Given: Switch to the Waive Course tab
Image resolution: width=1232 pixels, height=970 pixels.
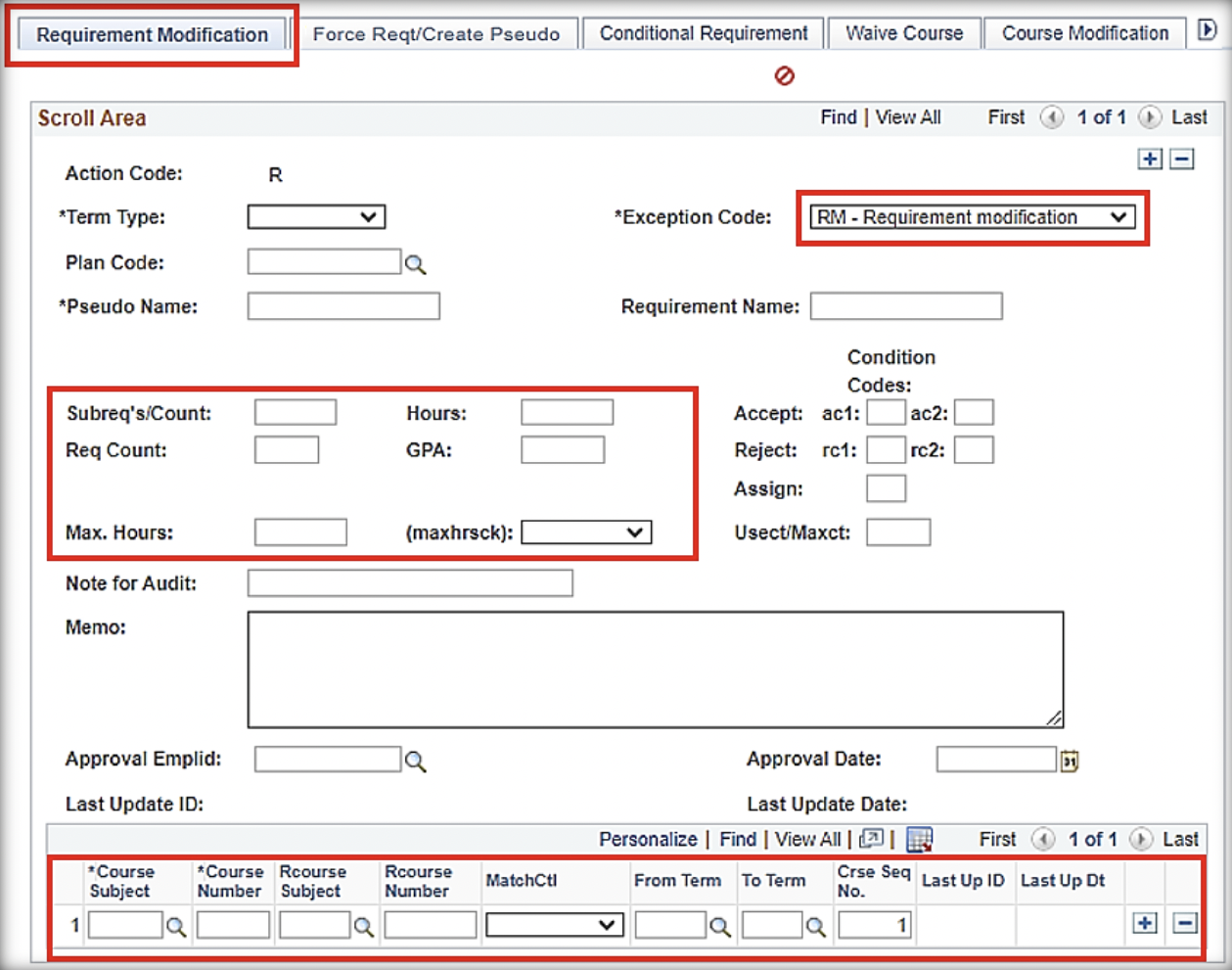Looking at the screenshot, I should coord(903,32).
